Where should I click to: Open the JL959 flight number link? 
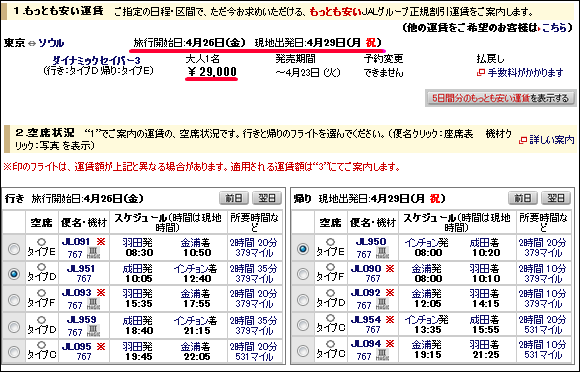(x=81, y=320)
